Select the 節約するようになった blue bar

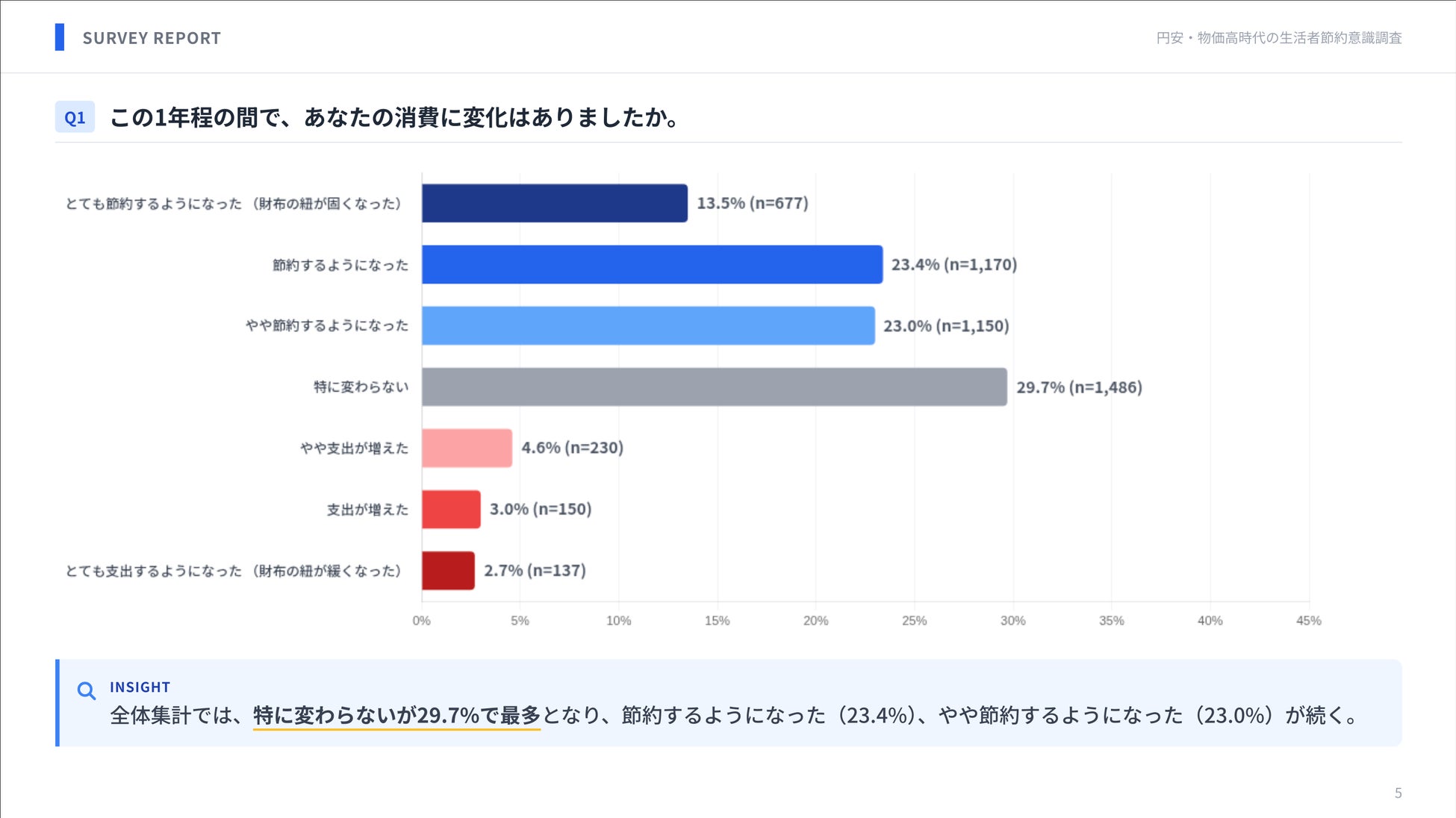652,264
